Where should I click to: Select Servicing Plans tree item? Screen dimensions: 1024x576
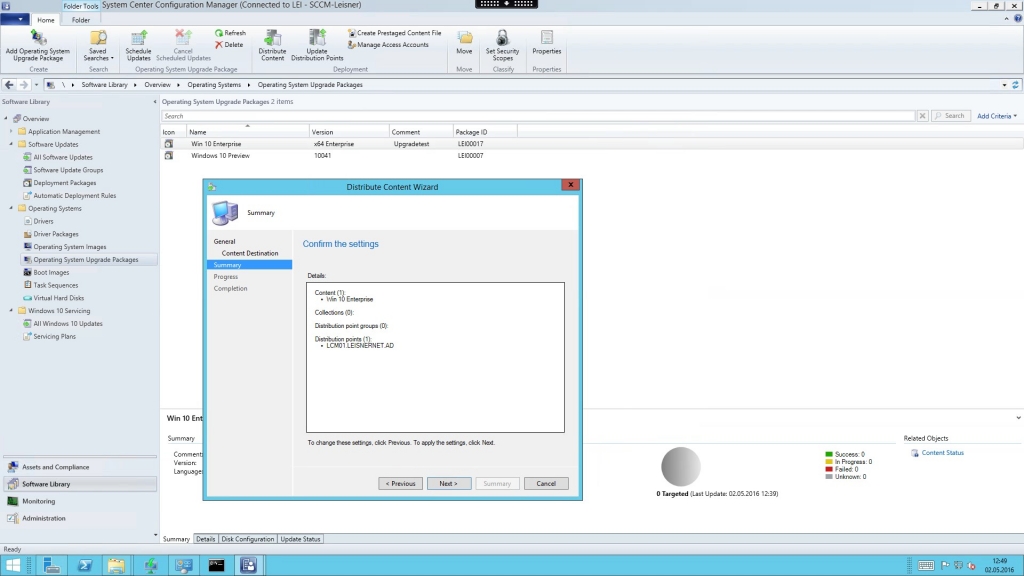pyautogui.click(x=54, y=336)
